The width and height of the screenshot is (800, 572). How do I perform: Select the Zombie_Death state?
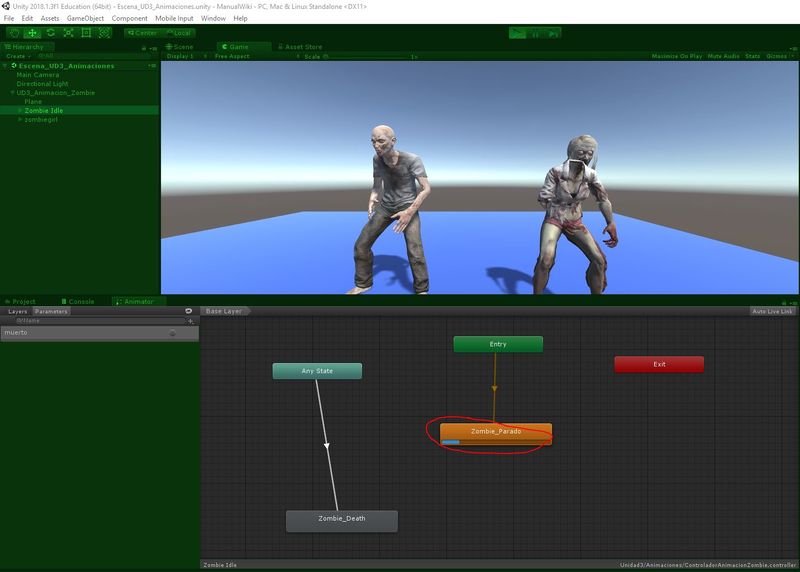tap(342, 521)
